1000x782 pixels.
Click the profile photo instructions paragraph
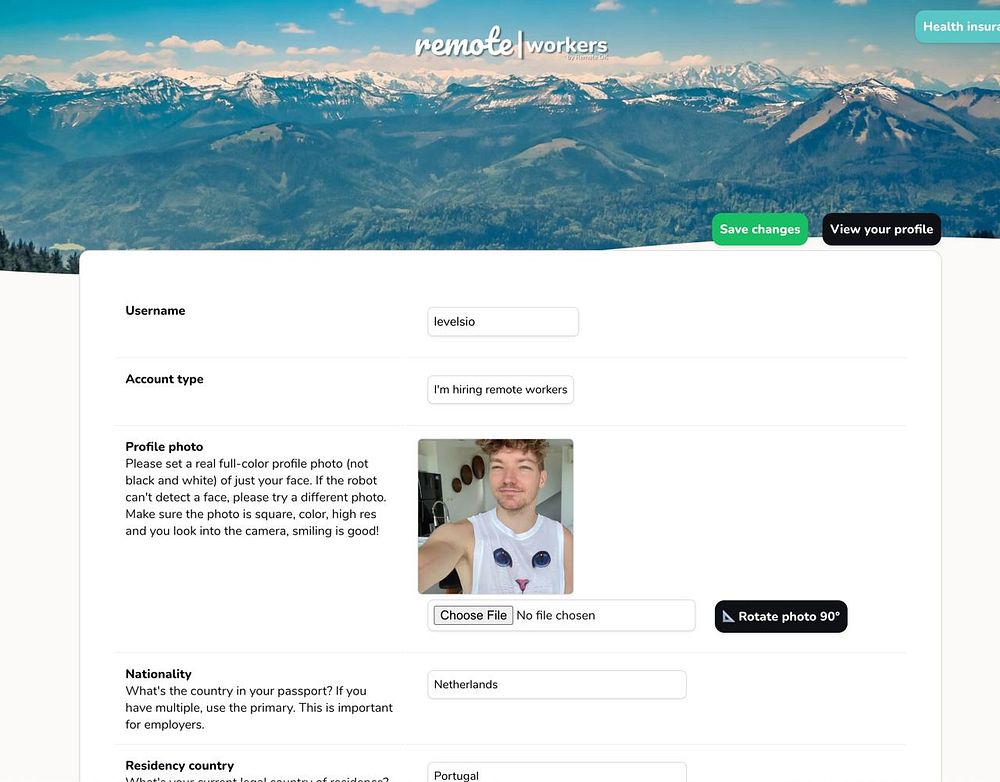click(256, 497)
